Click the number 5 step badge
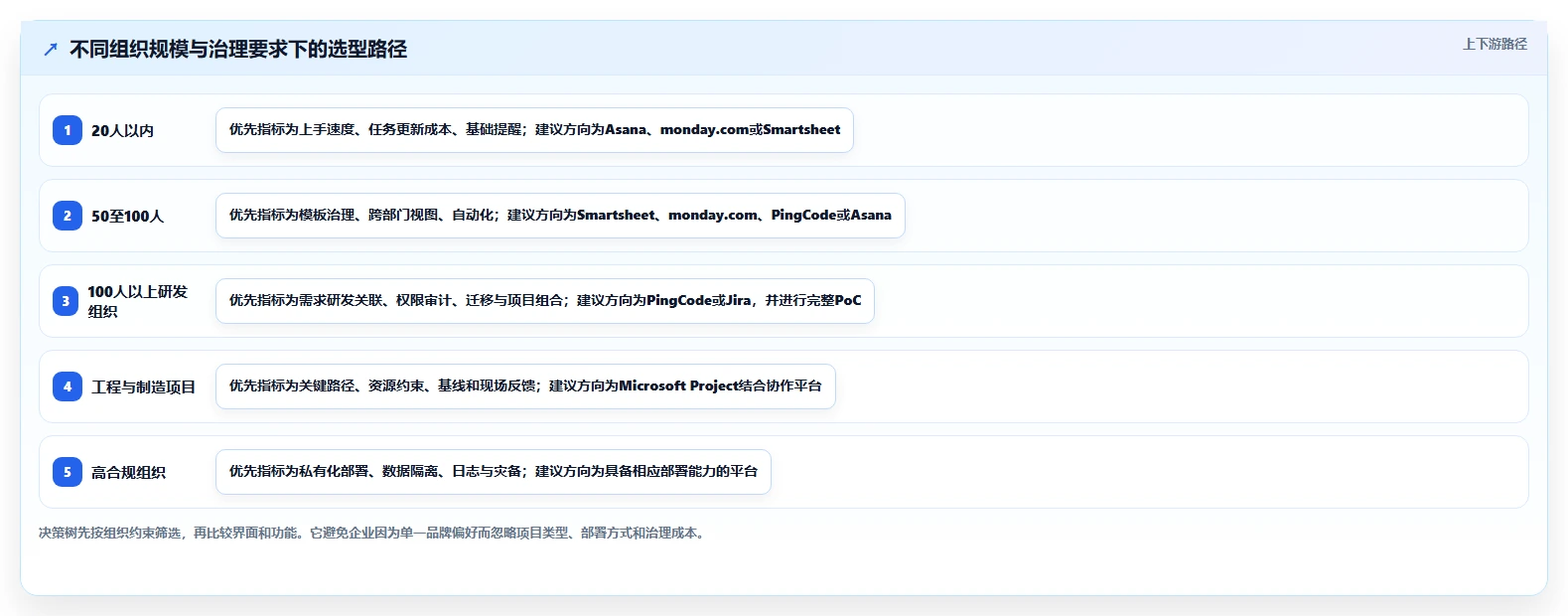The image size is (1568, 616). [68, 472]
